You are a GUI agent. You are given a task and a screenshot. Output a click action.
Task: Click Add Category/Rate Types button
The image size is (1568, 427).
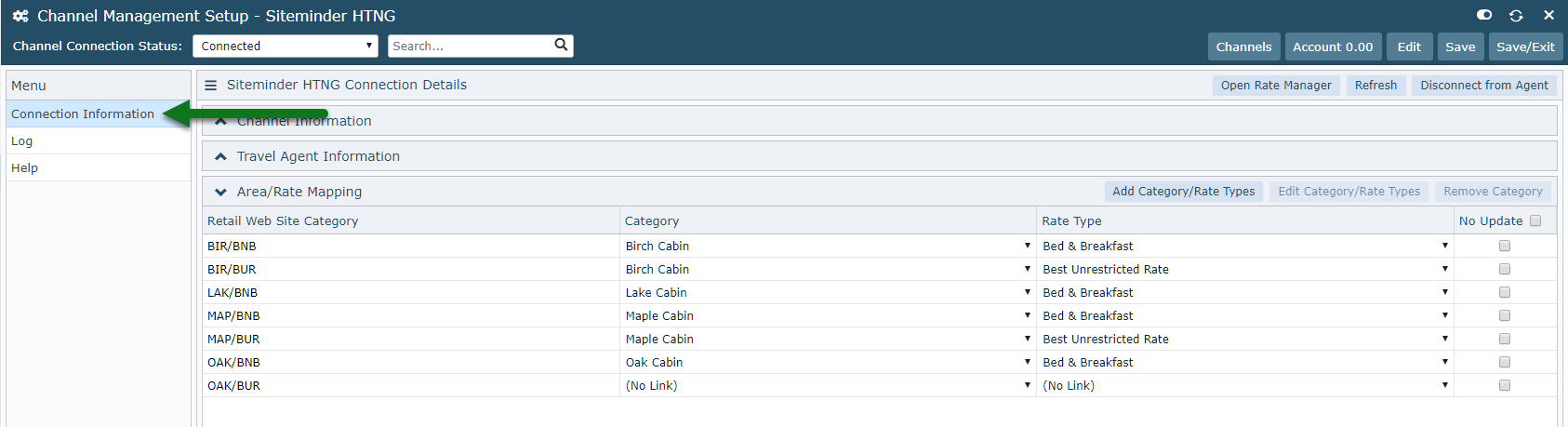pos(1183,191)
